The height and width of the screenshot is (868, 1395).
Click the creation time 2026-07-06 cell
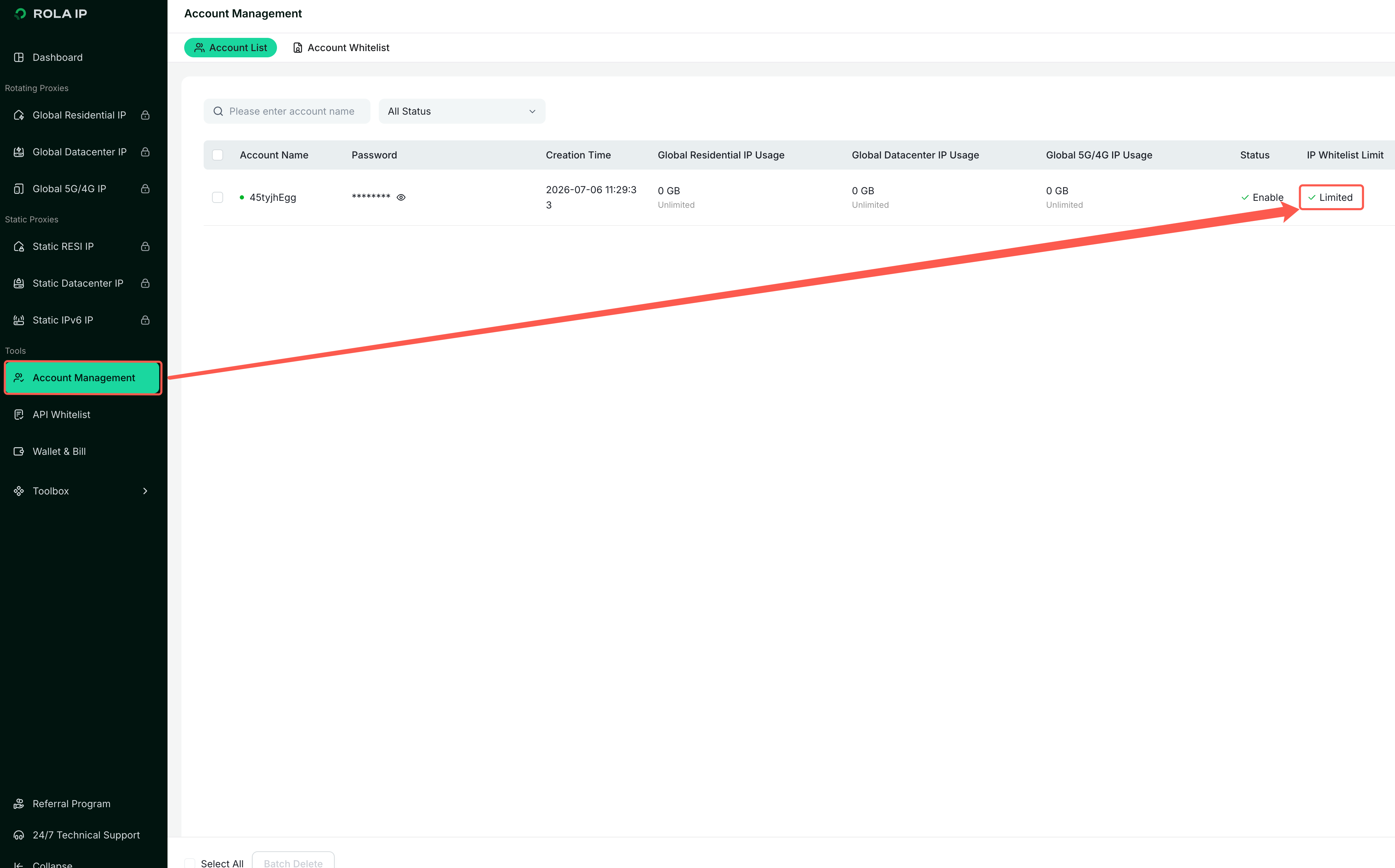pos(591,197)
